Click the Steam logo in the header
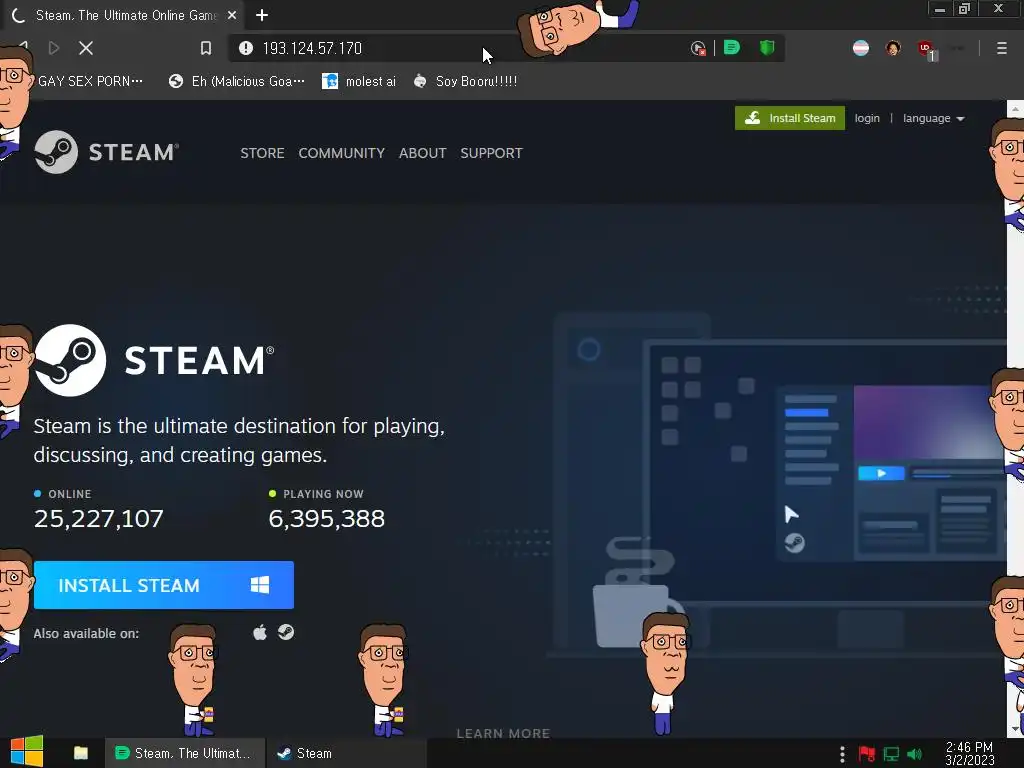1024x768 pixels. click(x=106, y=152)
